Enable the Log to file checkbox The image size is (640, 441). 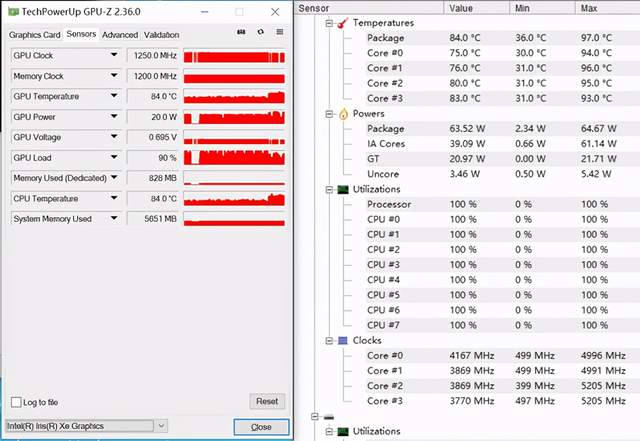[x=16, y=402]
